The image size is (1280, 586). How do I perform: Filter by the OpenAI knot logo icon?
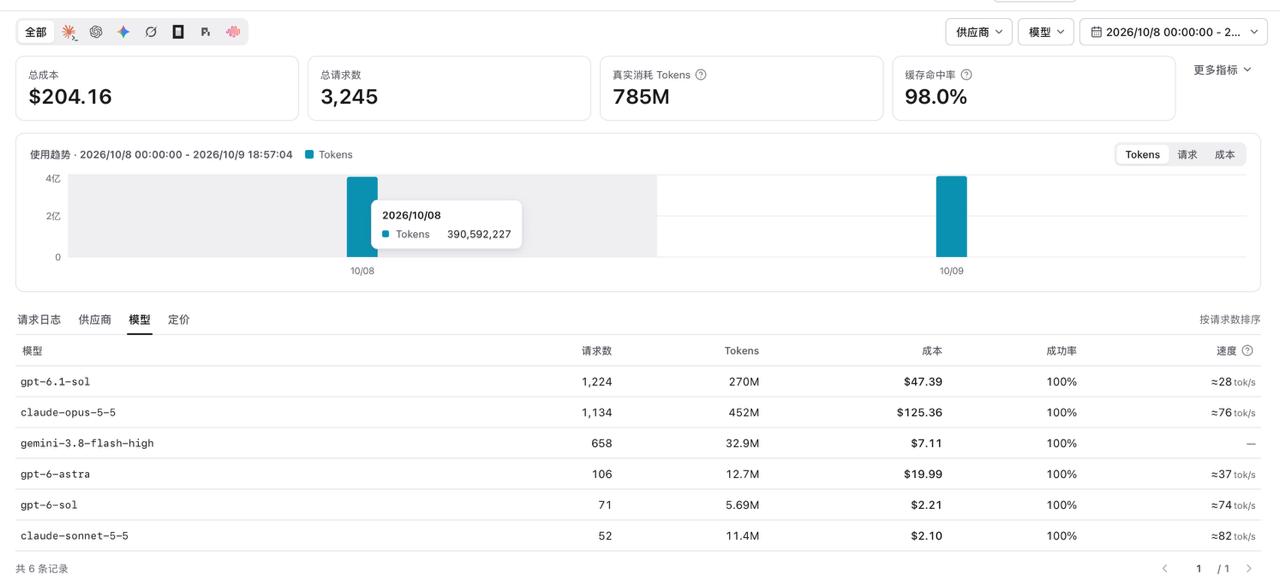point(96,32)
